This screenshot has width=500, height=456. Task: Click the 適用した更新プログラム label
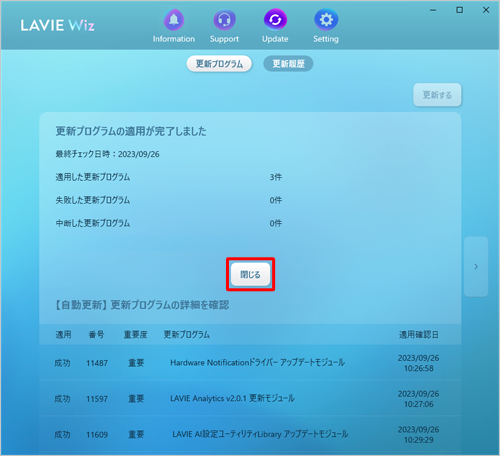(93, 177)
